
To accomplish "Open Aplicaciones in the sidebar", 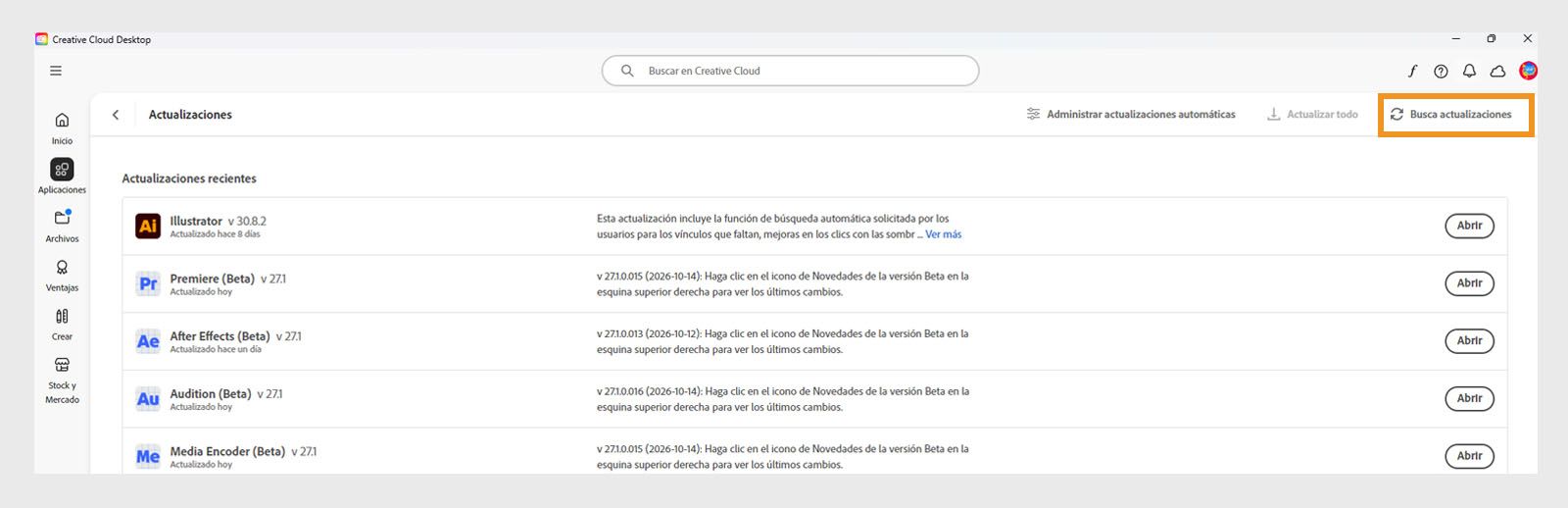I will click(62, 177).
